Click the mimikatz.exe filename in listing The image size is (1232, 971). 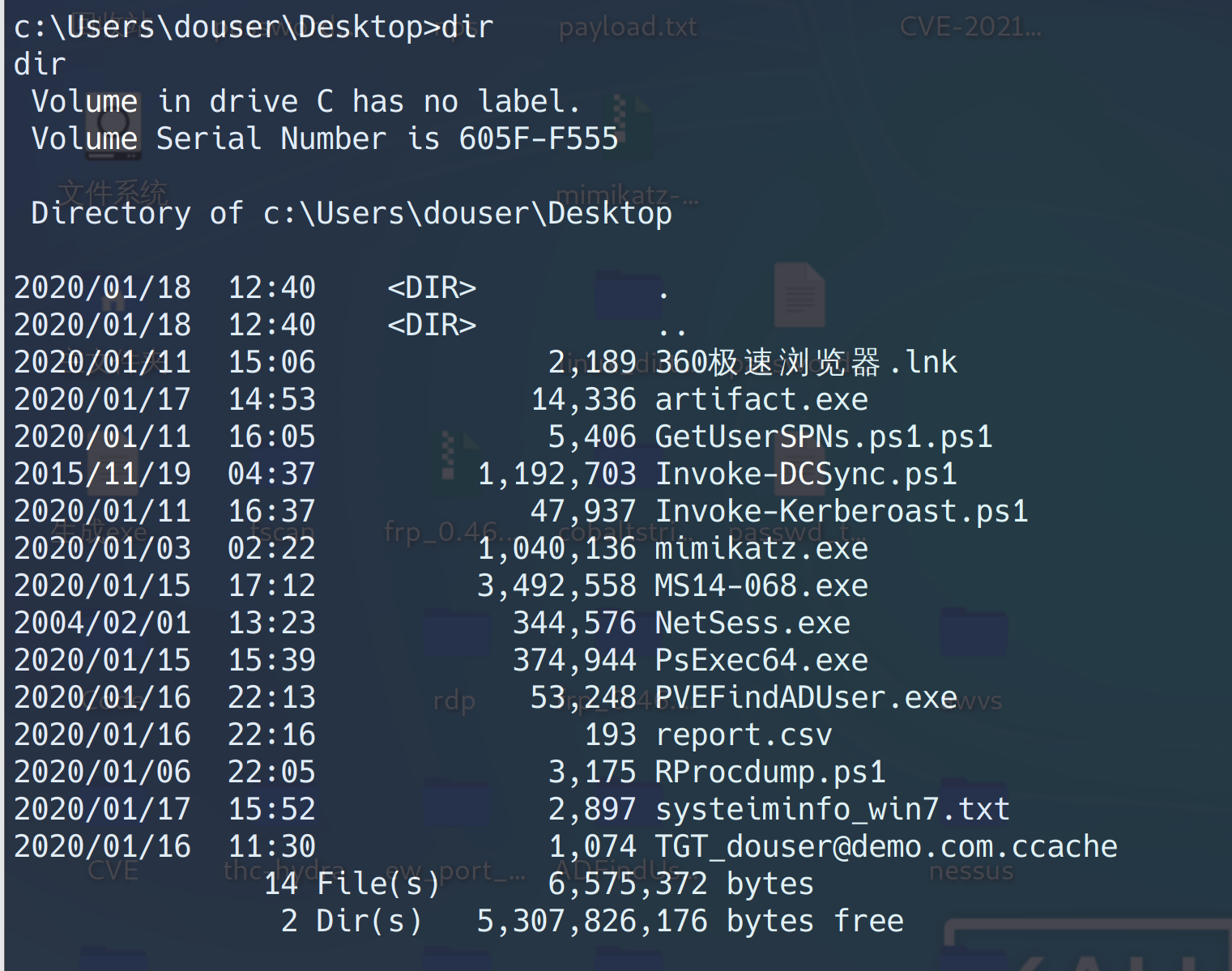[761, 549]
